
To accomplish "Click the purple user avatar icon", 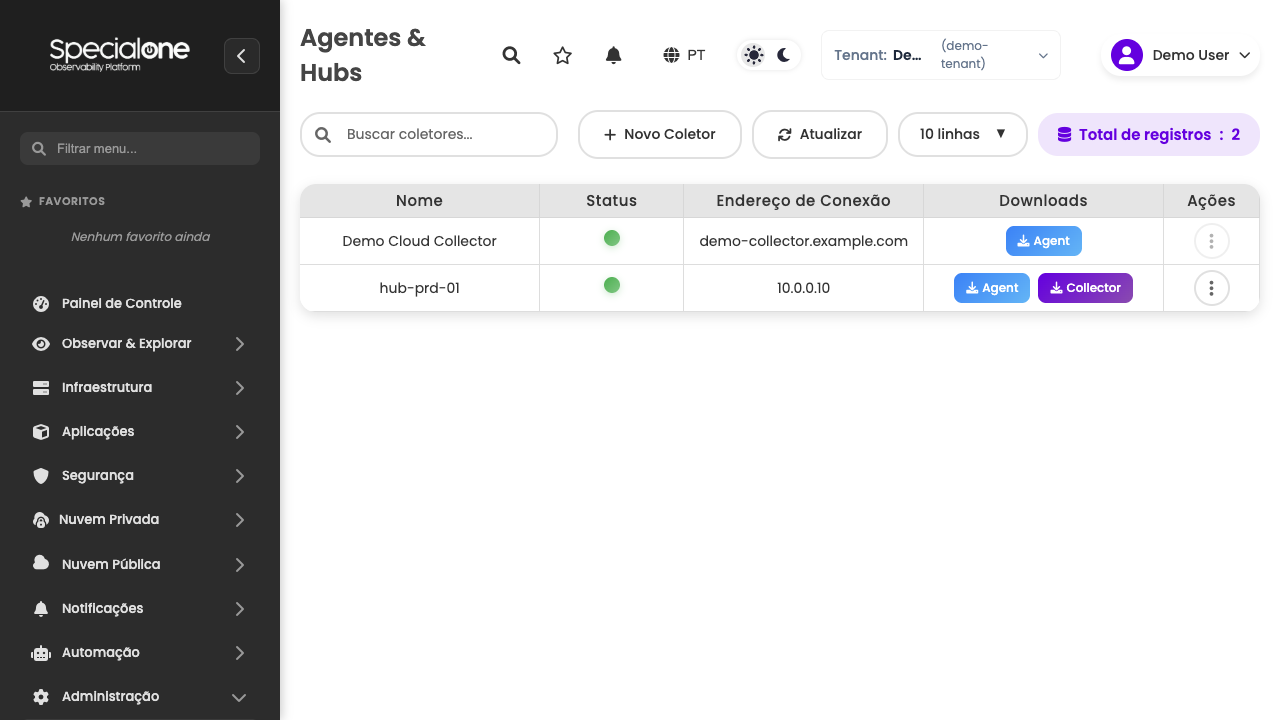I will coord(1127,55).
